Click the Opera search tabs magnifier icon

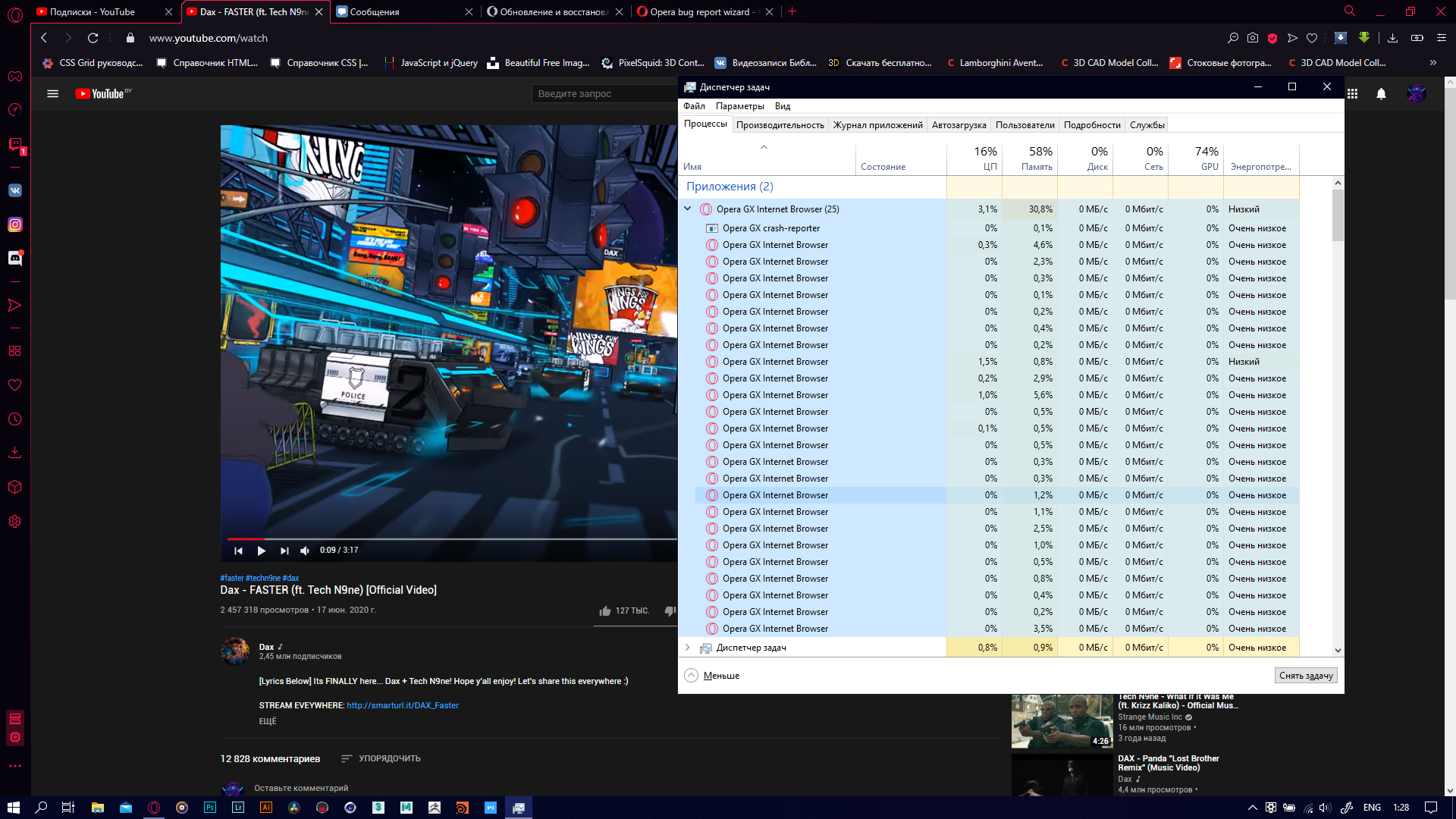point(1350,11)
